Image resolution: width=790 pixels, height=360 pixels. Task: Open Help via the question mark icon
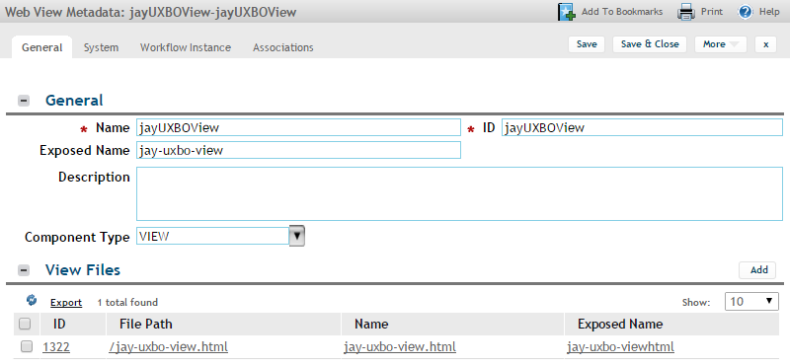tap(745, 12)
